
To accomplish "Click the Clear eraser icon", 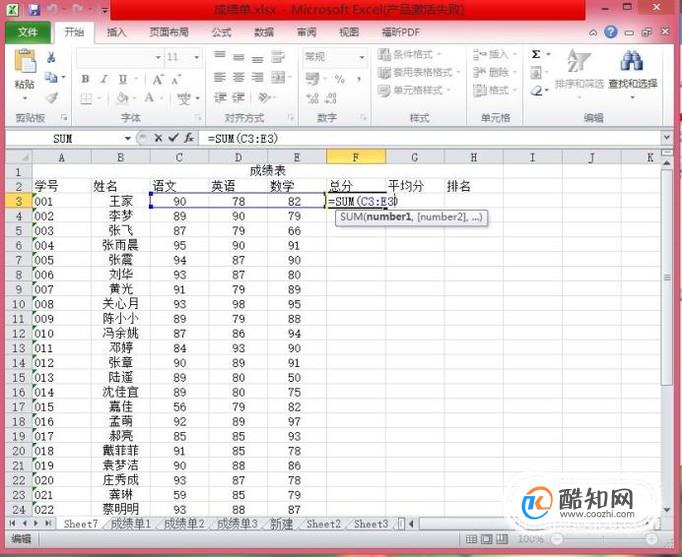I will pyautogui.click(x=537, y=90).
